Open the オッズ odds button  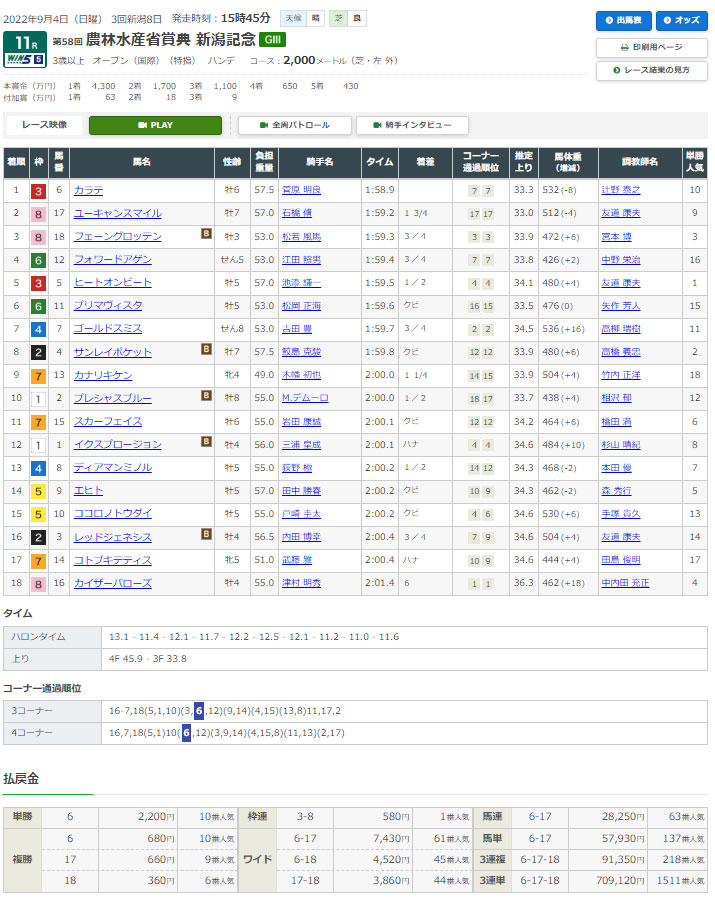coord(679,20)
